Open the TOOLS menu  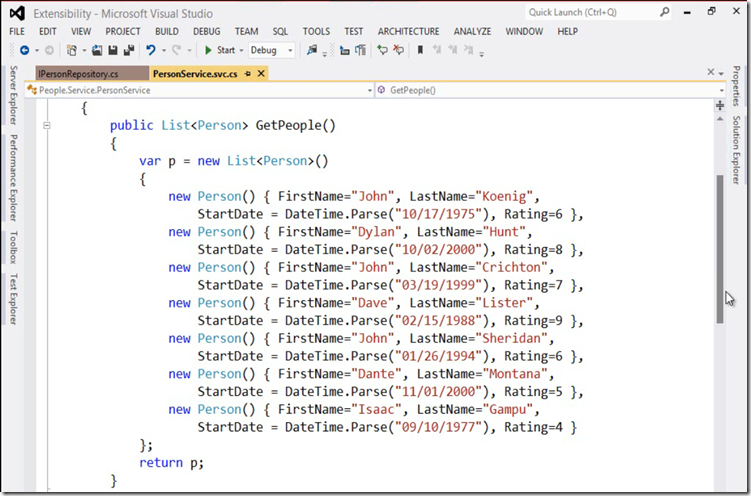[x=316, y=32]
